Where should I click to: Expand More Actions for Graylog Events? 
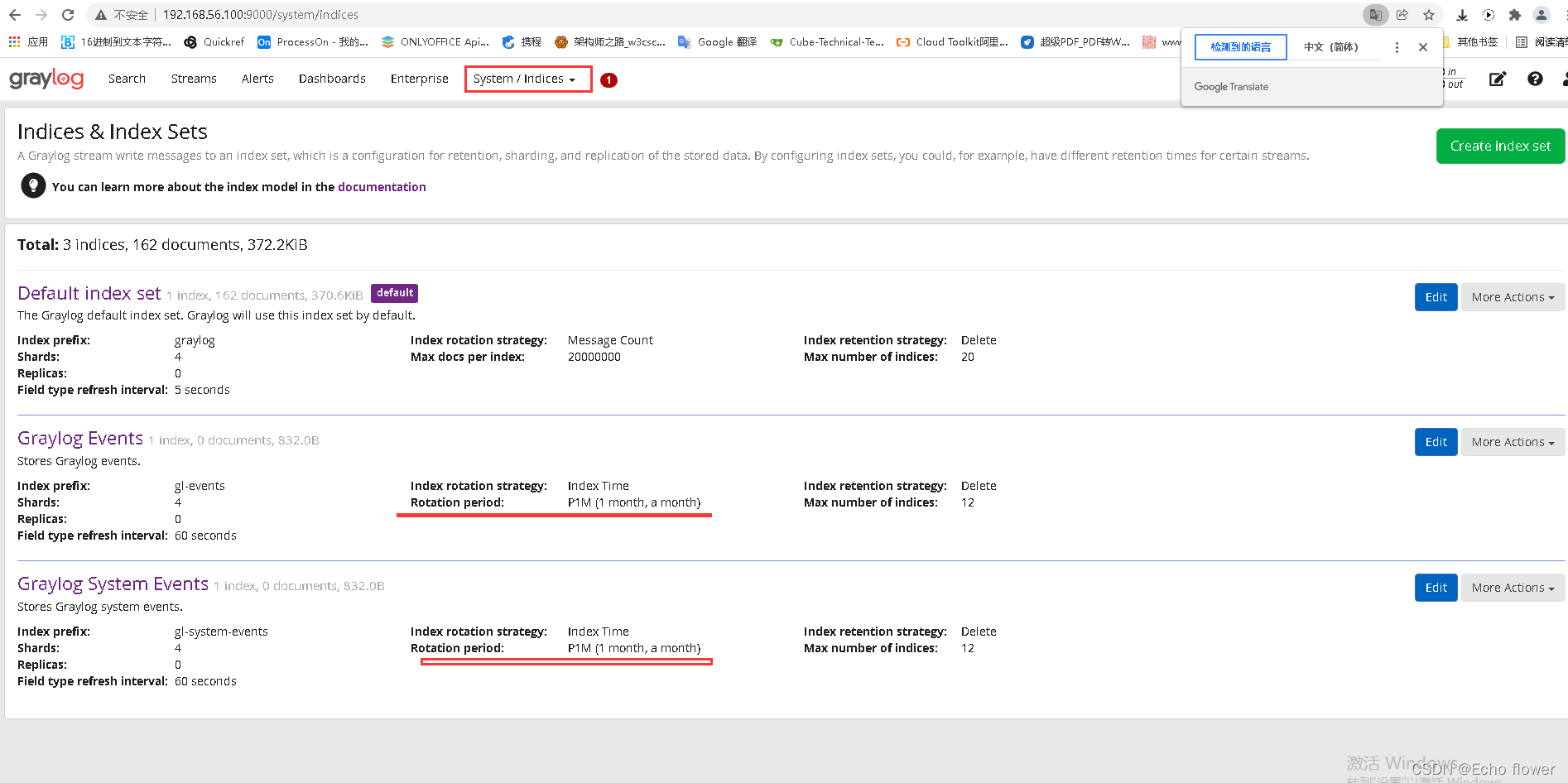coord(1513,442)
